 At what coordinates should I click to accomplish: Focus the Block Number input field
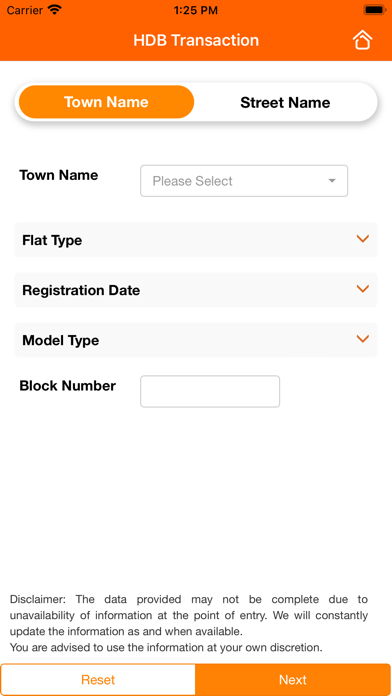210,392
